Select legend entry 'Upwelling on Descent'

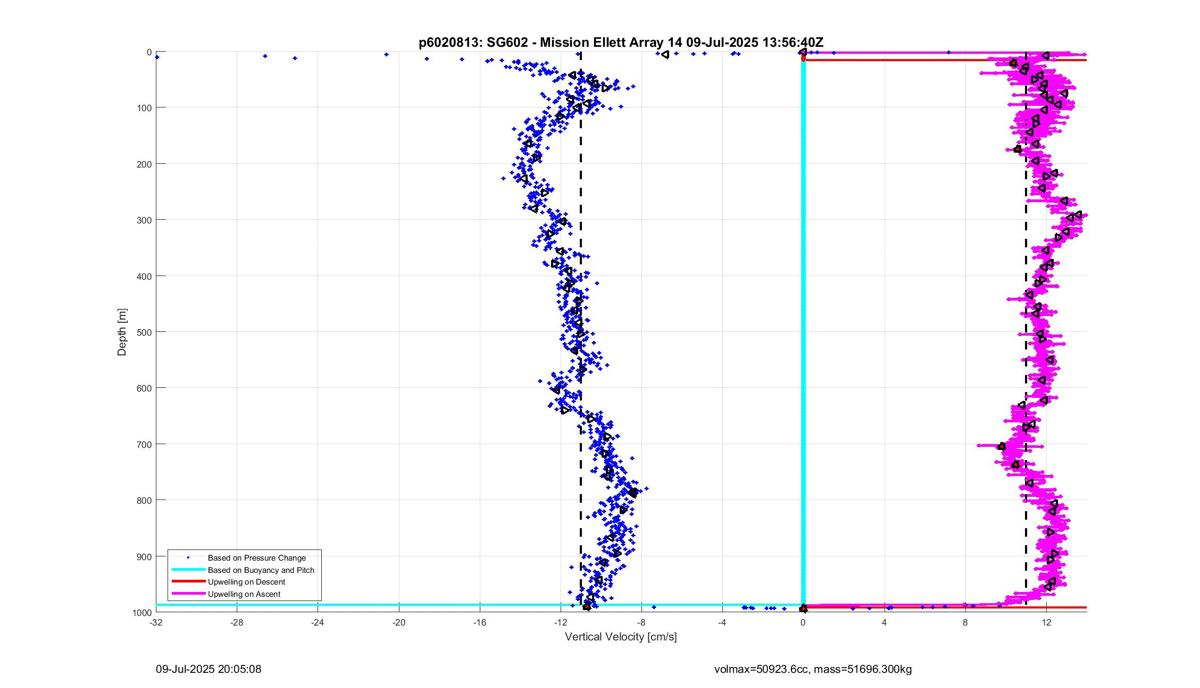(x=246, y=581)
